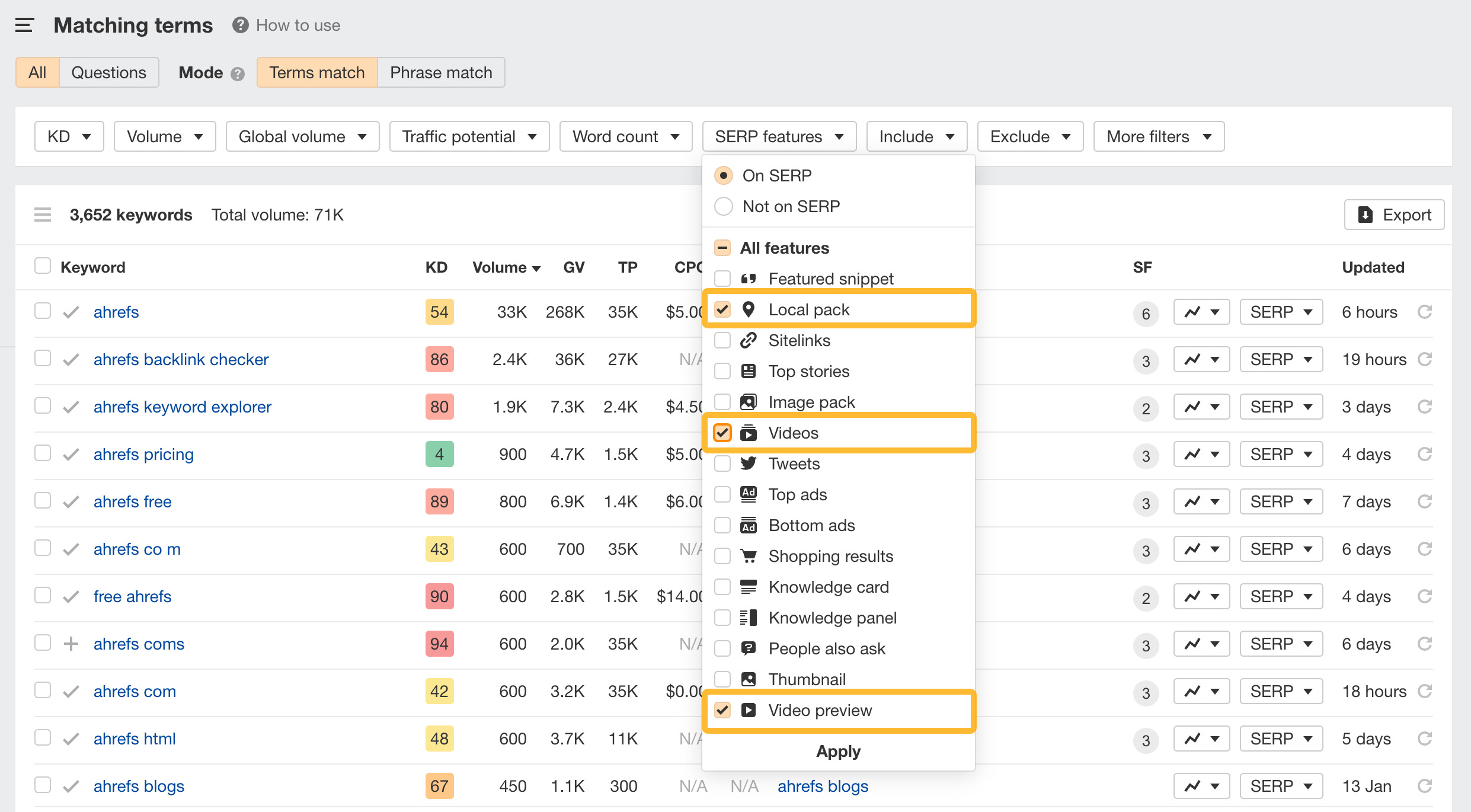
Task: Click the Export download icon
Action: tap(1366, 215)
